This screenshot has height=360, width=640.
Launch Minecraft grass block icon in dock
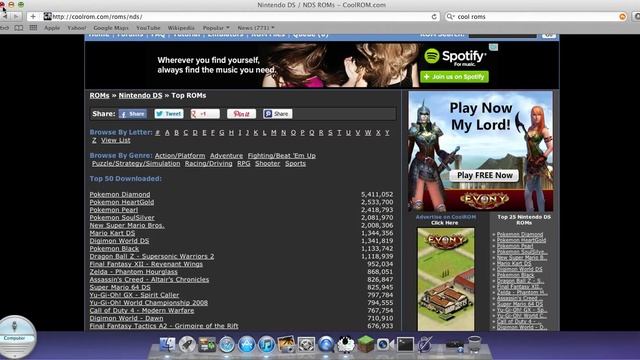pyautogui.click(x=365, y=344)
